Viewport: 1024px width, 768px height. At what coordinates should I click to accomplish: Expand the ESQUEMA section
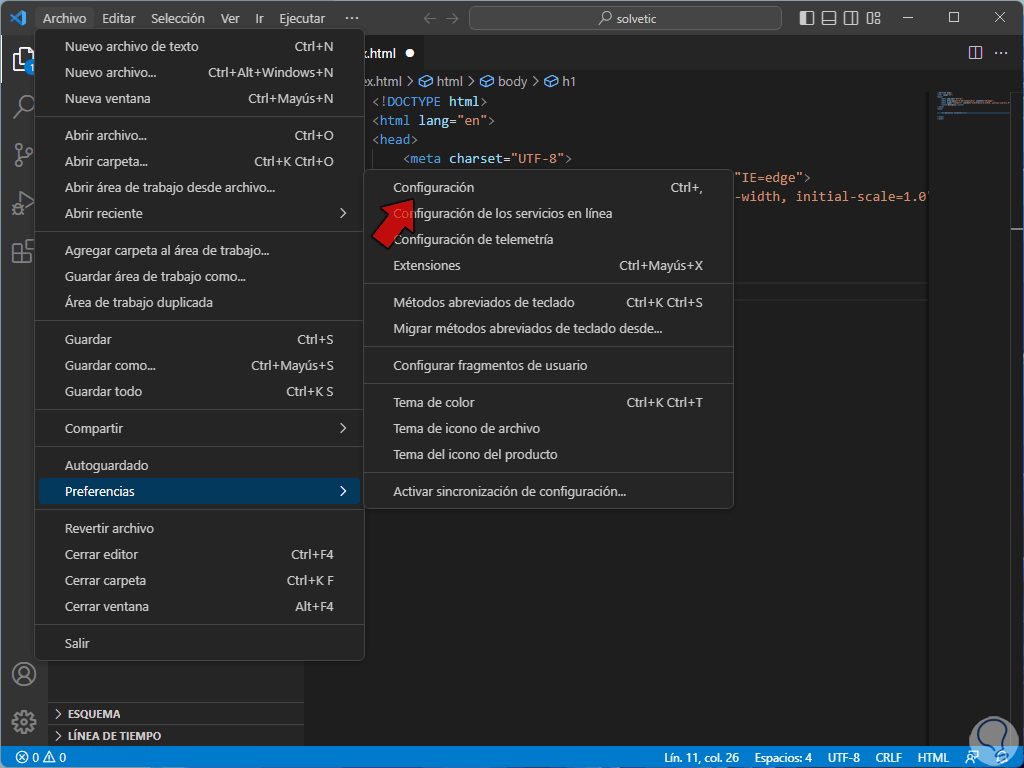pyautogui.click(x=94, y=714)
